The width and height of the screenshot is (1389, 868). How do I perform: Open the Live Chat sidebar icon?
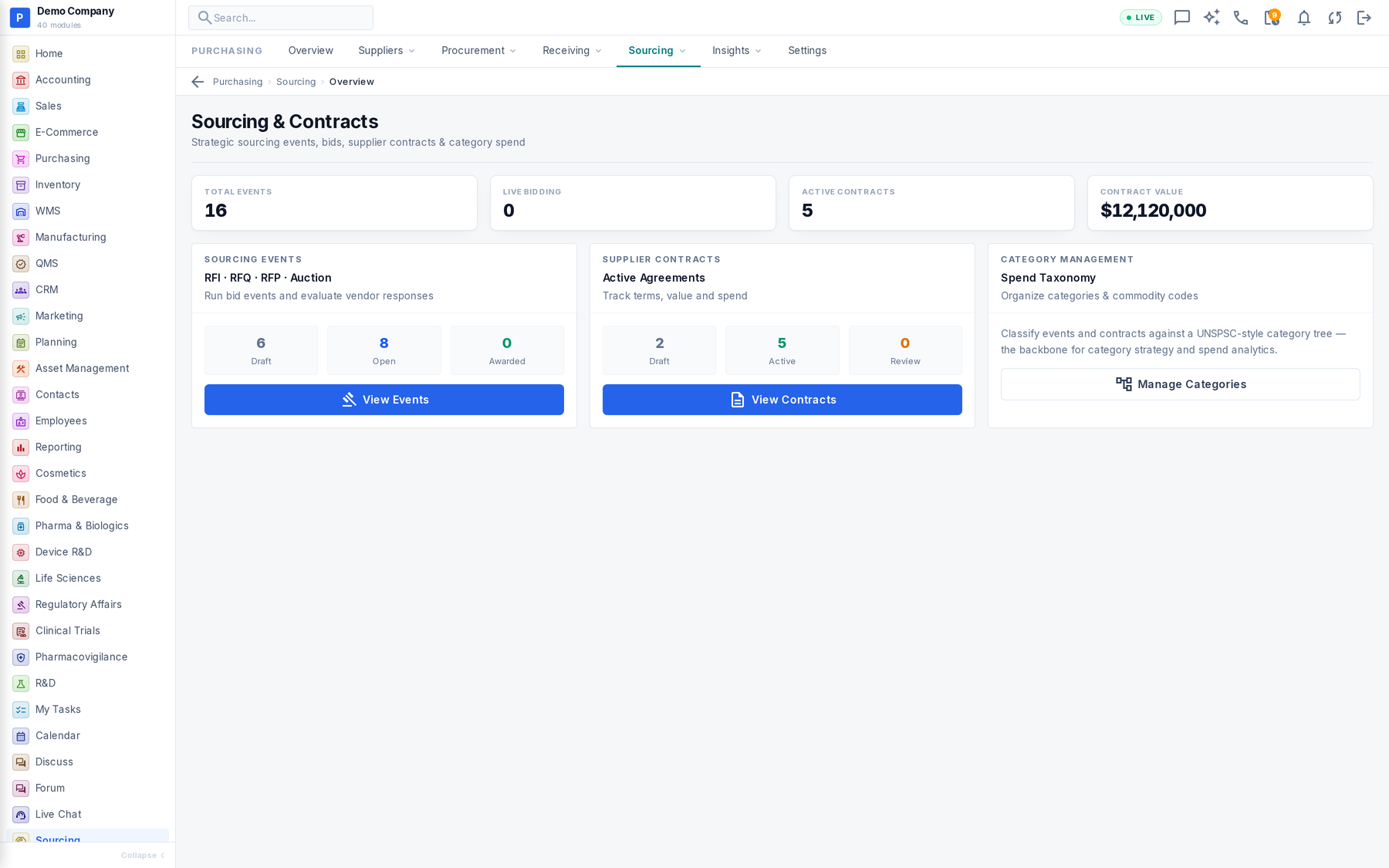pyautogui.click(x=21, y=815)
